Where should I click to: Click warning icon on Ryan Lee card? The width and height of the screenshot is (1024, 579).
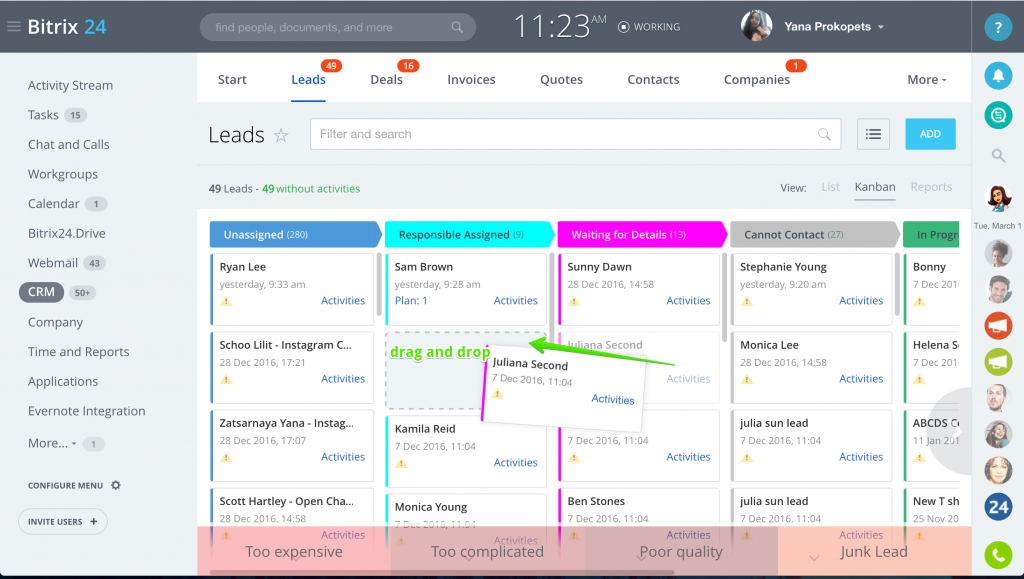coord(226,301)
